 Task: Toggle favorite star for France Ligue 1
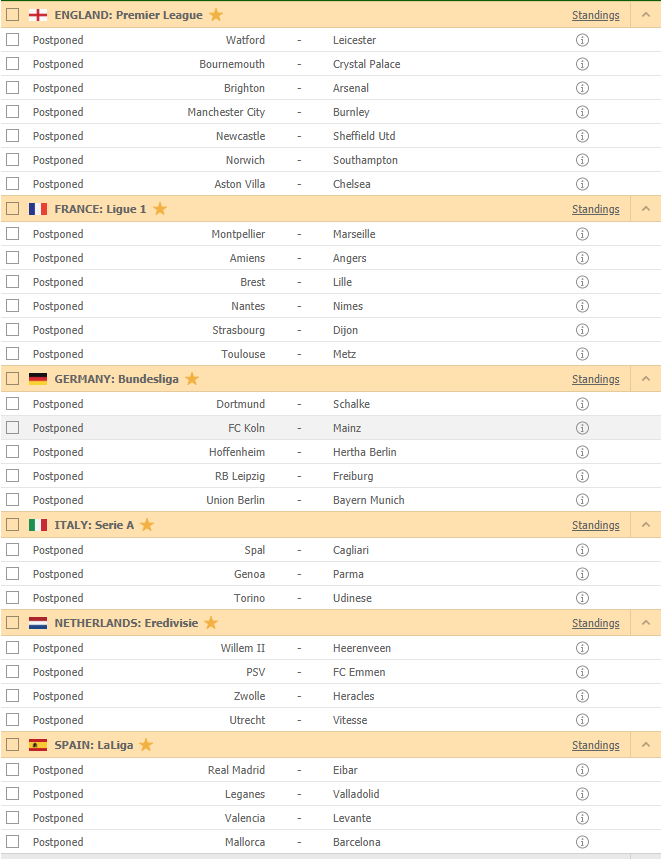[160, 209]
